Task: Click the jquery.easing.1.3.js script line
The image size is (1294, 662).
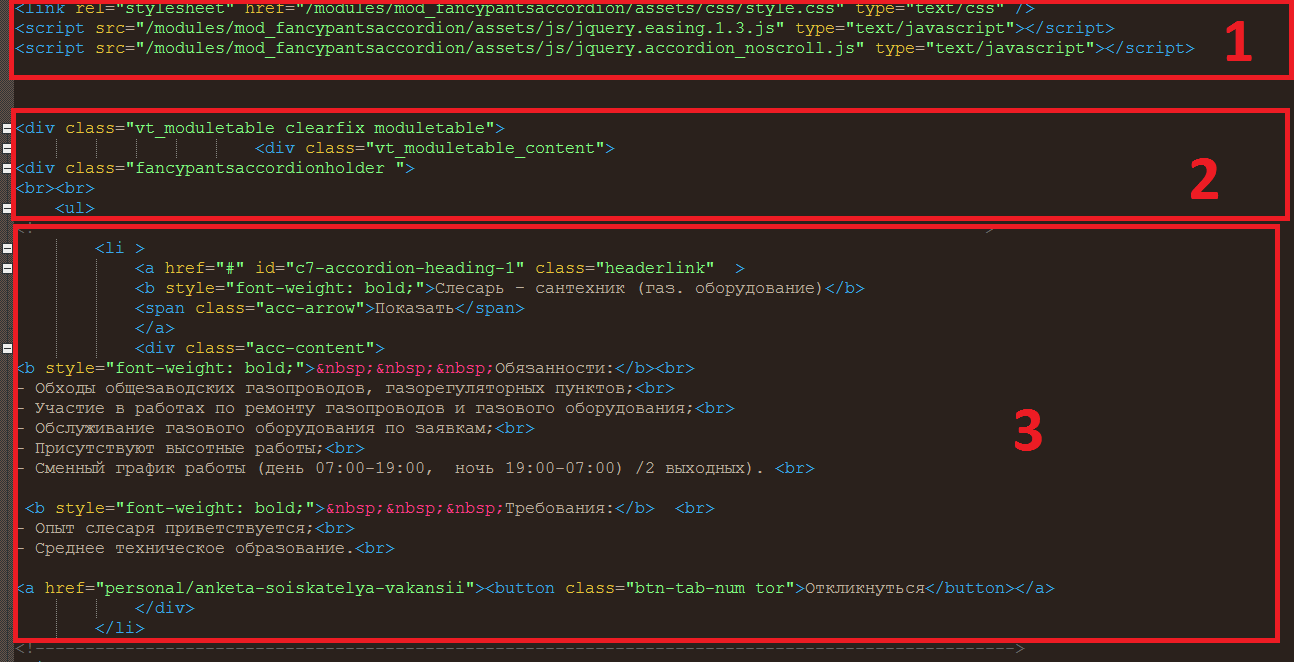Action: click(x=565, y=28)
